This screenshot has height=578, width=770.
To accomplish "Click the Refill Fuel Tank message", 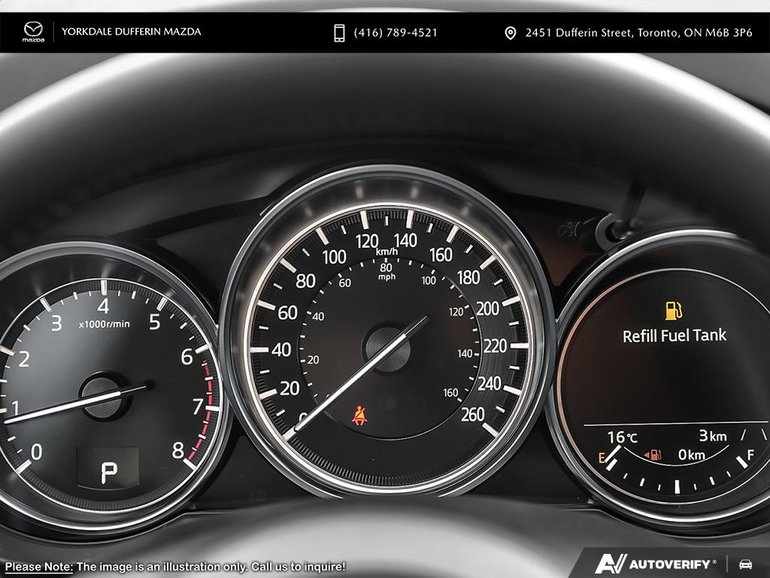I will click(x=674, y=336).
